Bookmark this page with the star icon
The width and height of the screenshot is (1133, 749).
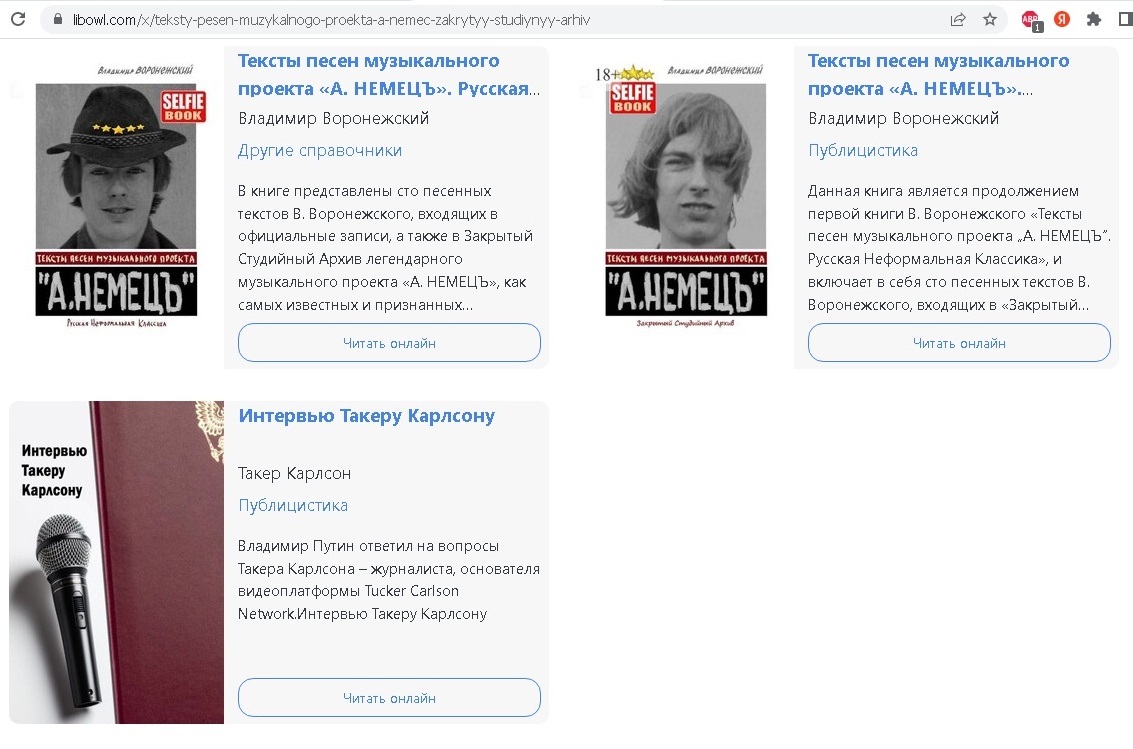(990, 20)
